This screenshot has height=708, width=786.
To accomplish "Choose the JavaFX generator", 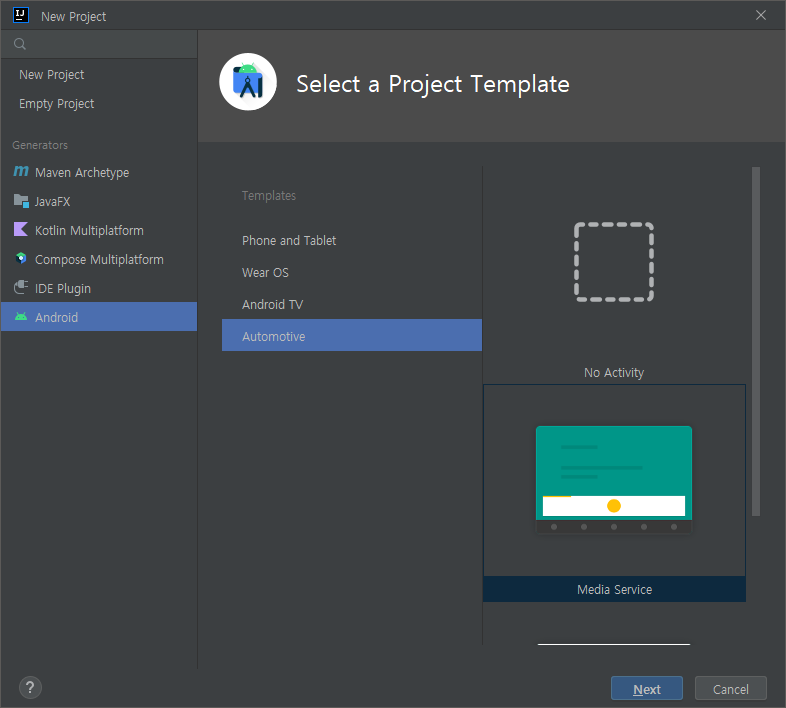I will [99, 202].
